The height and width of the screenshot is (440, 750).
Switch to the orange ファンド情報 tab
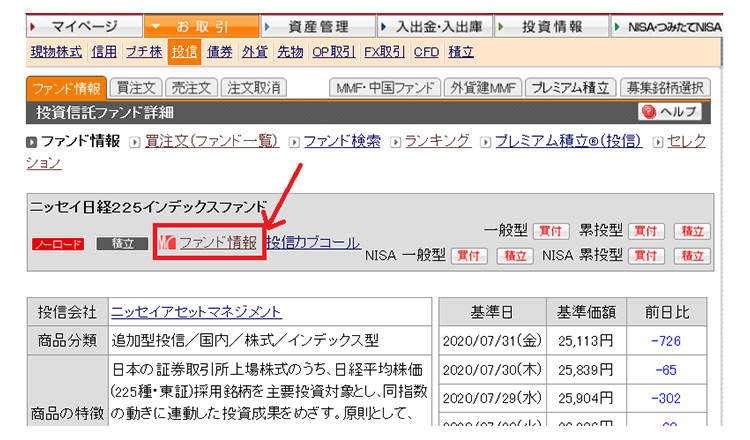(x=66, y=88)
